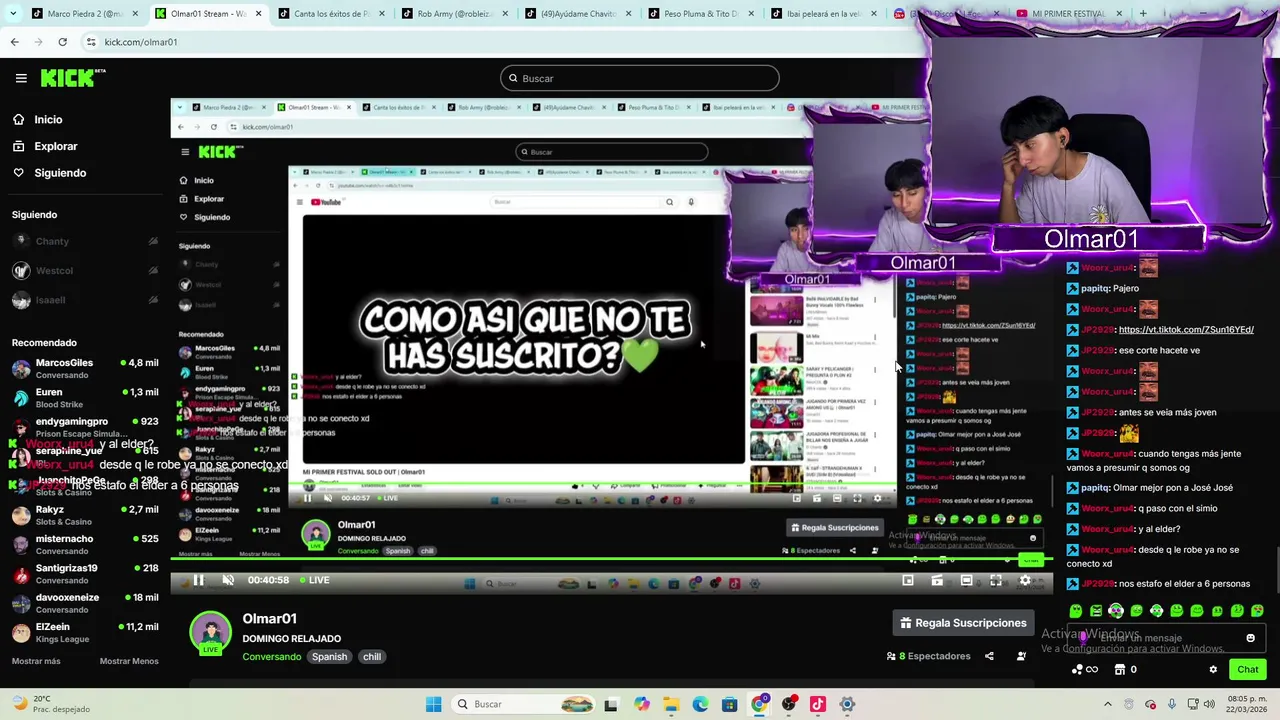Pause the Olmar01 stream
This screenshot has height=720, width=1280.
(198, 580)
